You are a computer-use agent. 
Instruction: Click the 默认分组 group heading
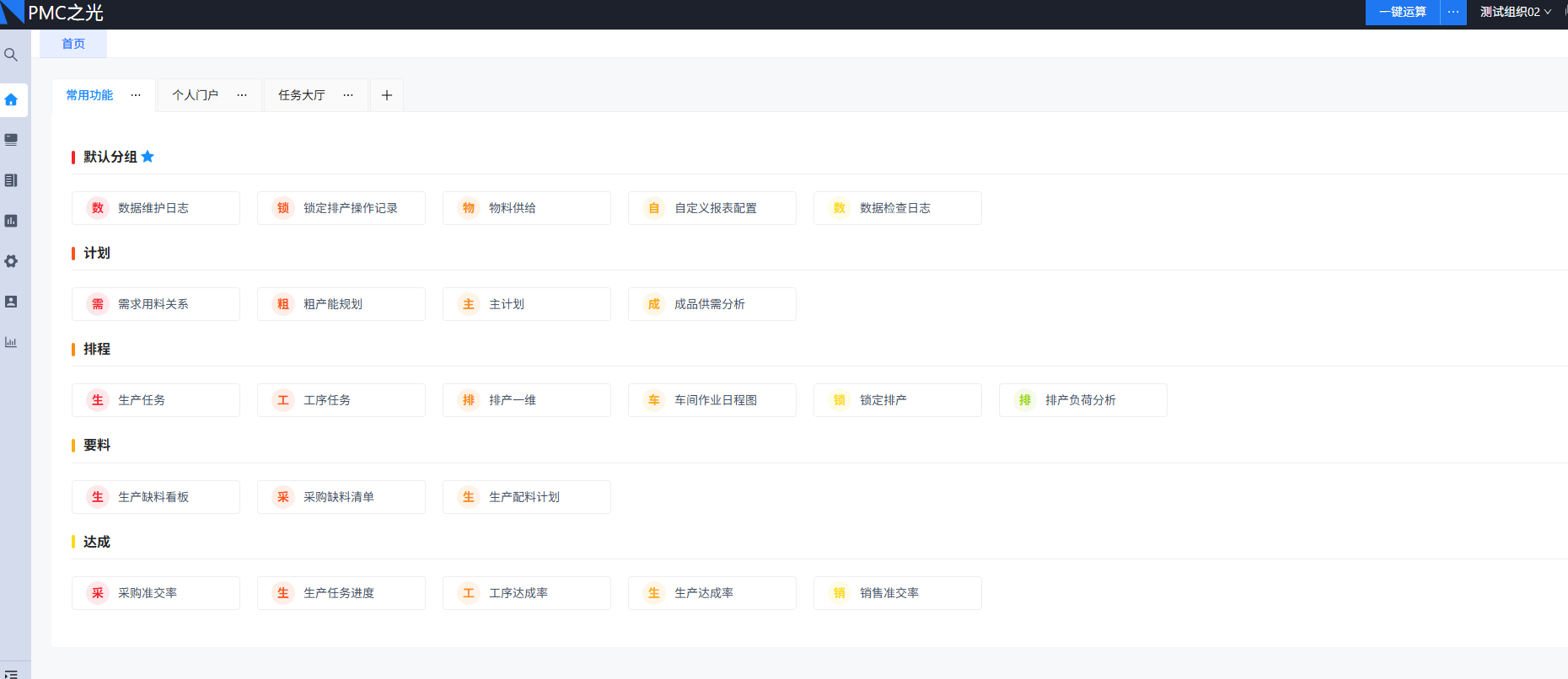[110, 157]
